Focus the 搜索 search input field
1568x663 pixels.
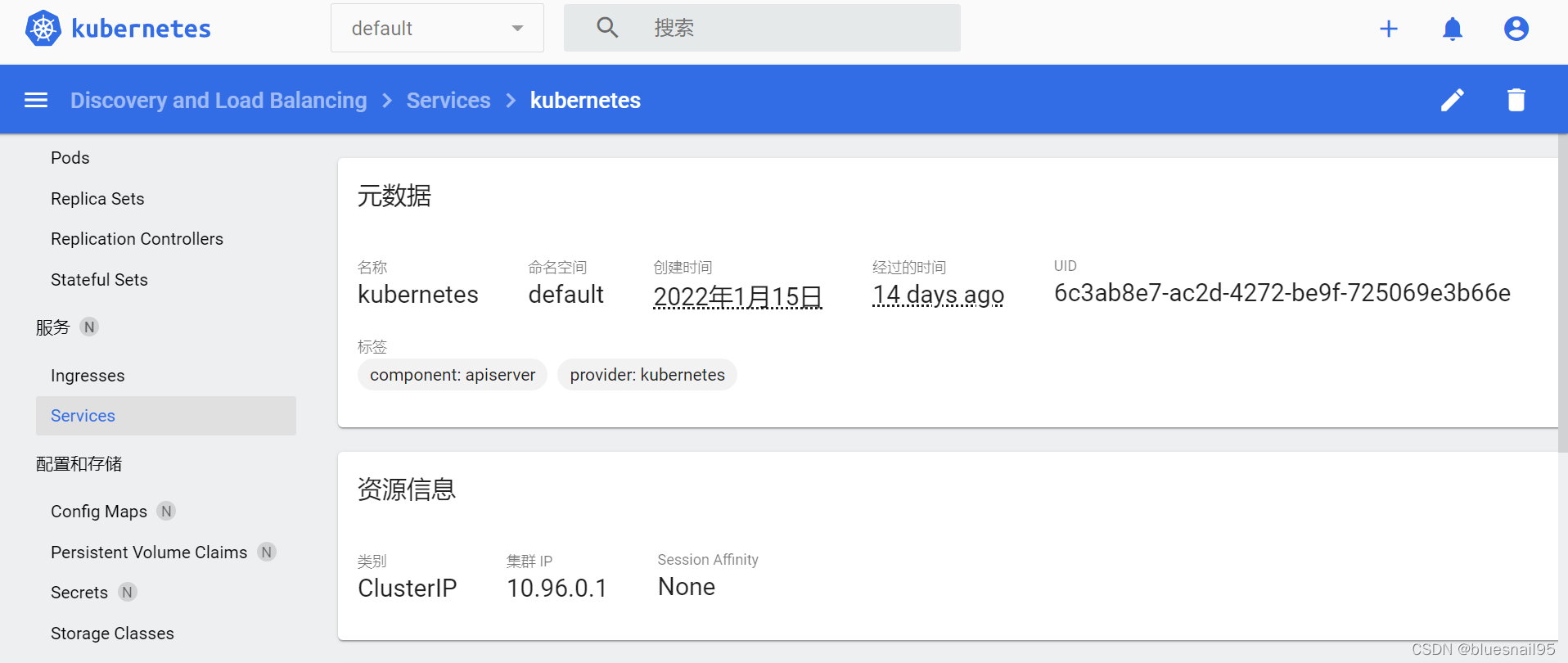coord(762,28)
